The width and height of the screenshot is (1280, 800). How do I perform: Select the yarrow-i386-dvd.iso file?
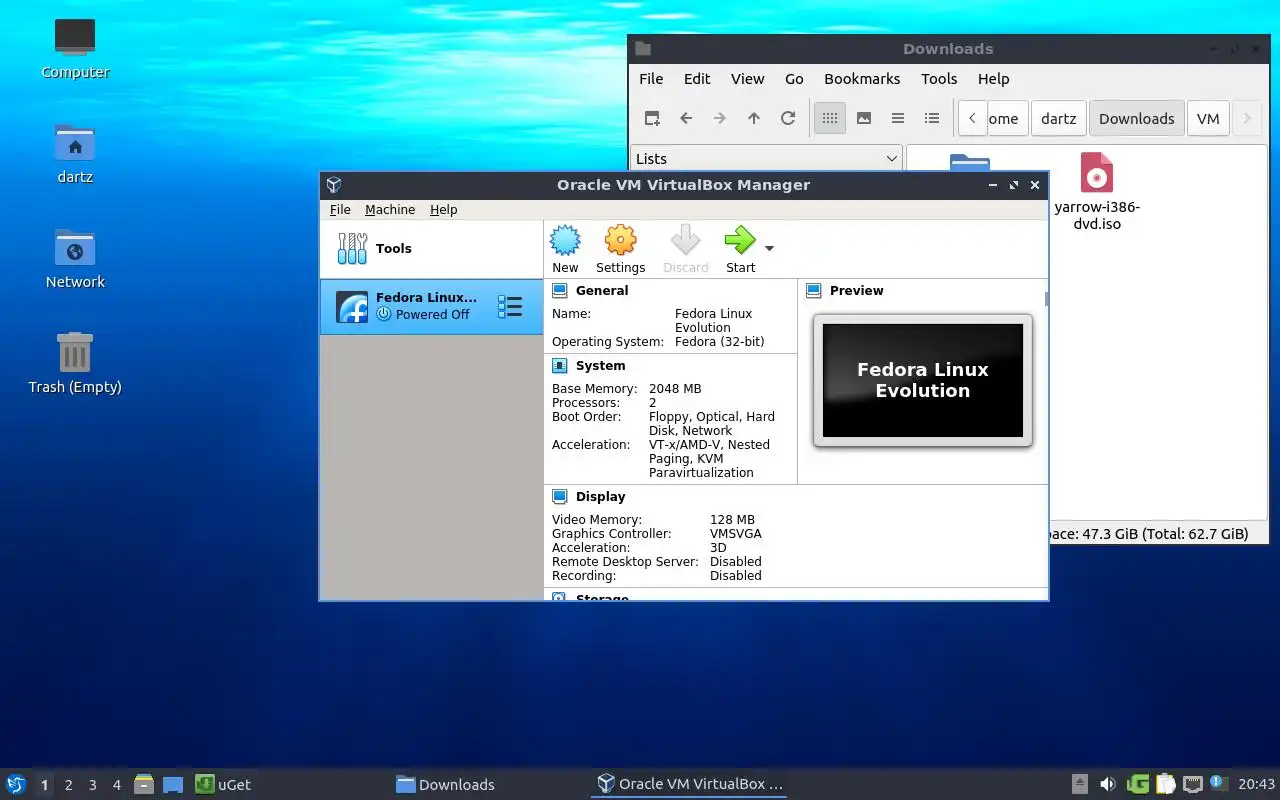(1097, 192)
